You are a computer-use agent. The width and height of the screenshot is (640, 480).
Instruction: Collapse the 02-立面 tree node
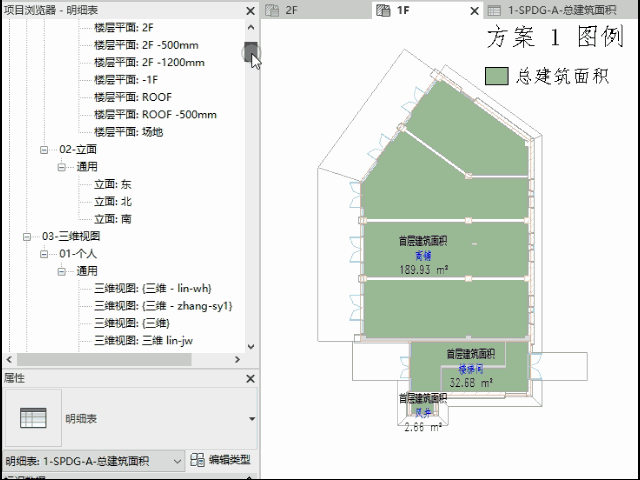click(x=44, y=149)
